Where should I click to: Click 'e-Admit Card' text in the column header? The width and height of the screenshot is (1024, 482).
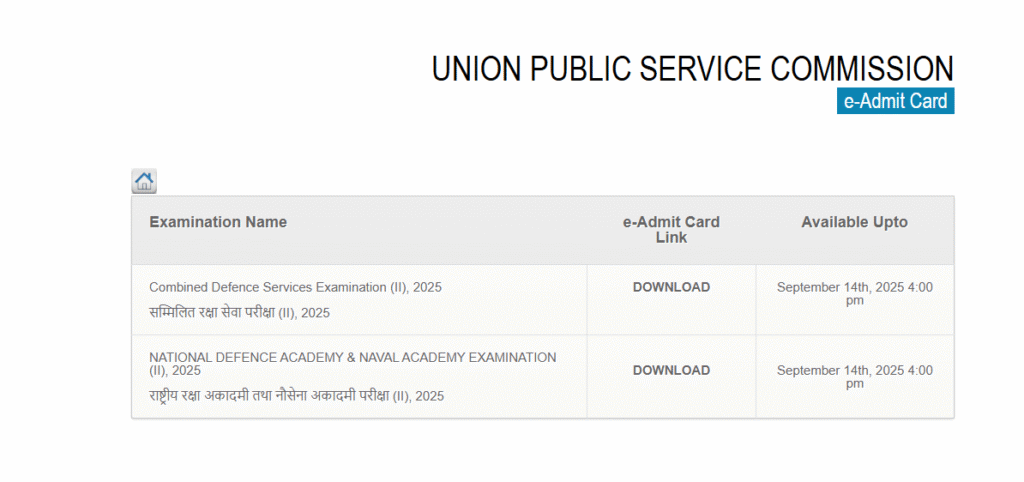pos(671,222)
